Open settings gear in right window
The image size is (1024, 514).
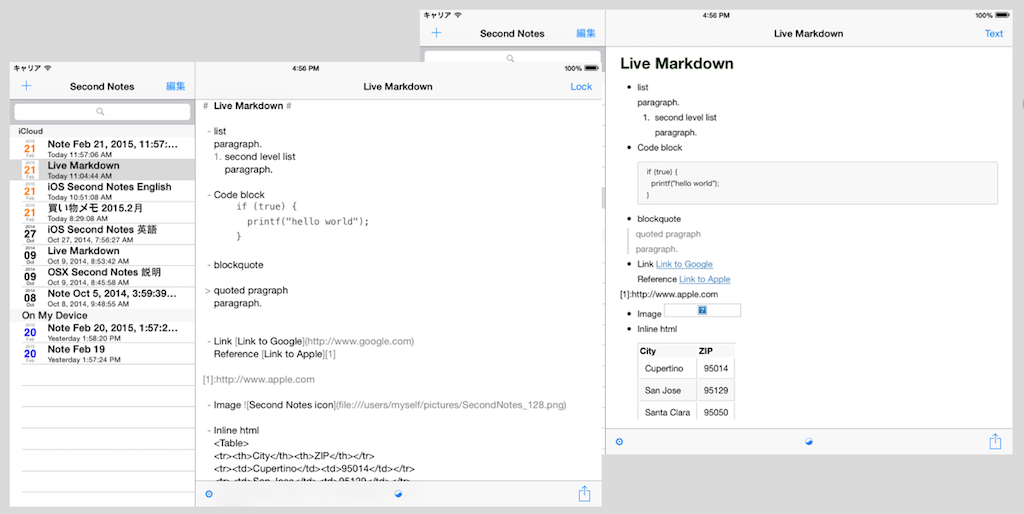(619, 442)
